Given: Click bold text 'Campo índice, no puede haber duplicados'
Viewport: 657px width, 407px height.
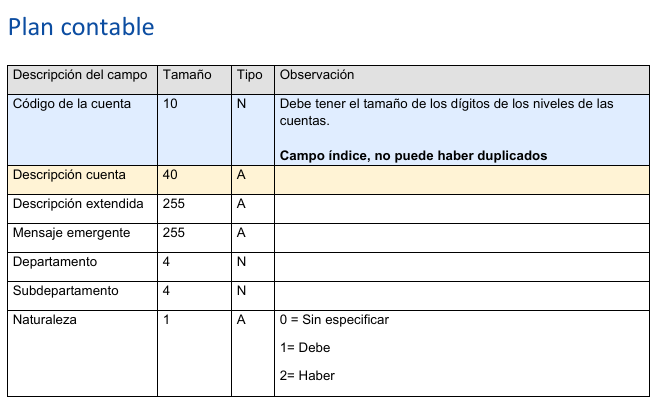Looking at the screenshot, I should pyautogui.click(x=413, y=156).
